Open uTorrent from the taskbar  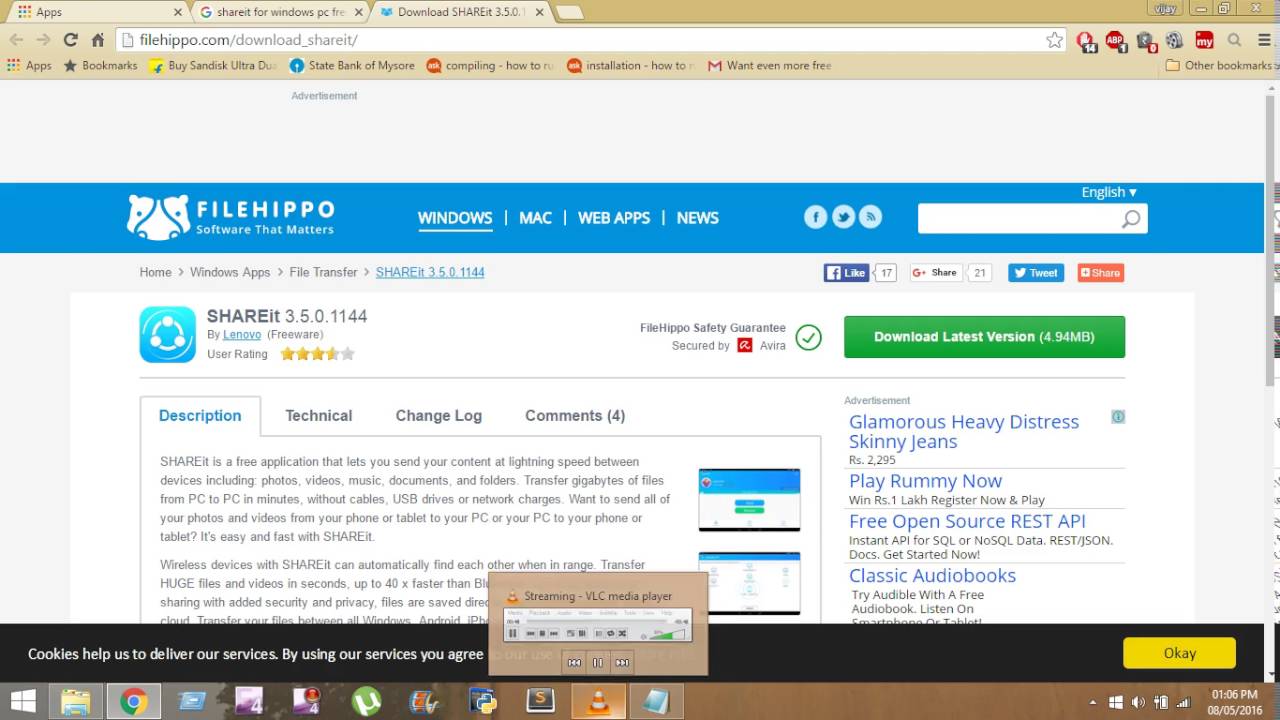(367, 701)
